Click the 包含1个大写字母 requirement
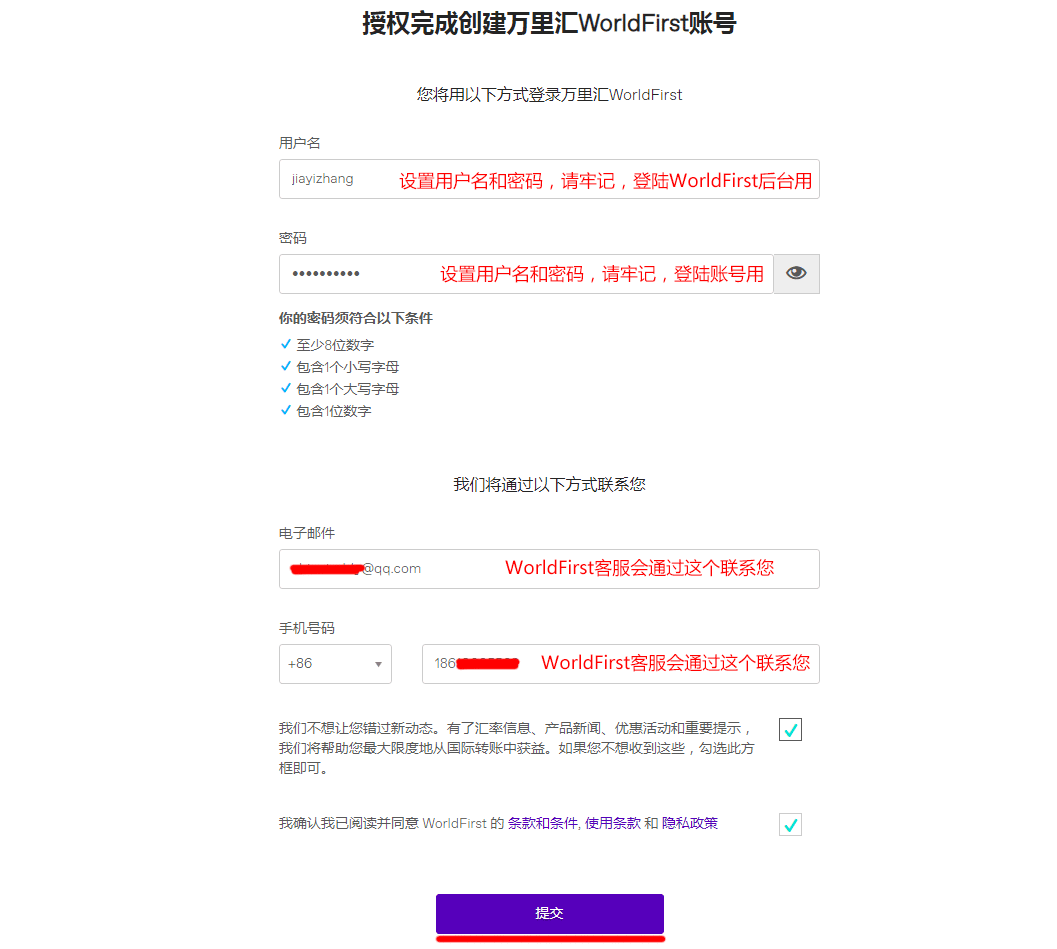This screenshot has height=949, width=1057. coord(348,389)
